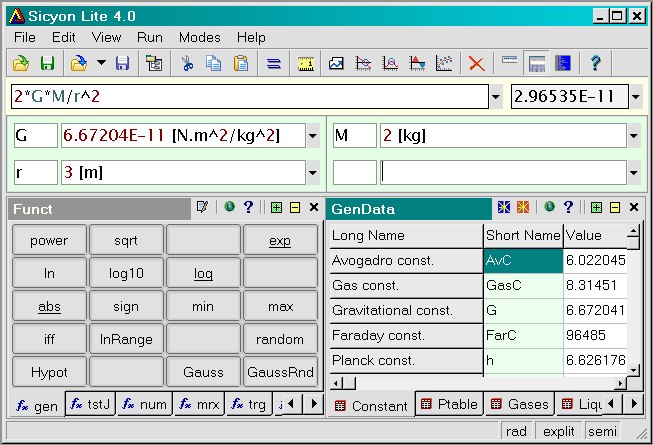
Task: Click the blue horizontal lines toolbar icon
Action: point(274,63)
